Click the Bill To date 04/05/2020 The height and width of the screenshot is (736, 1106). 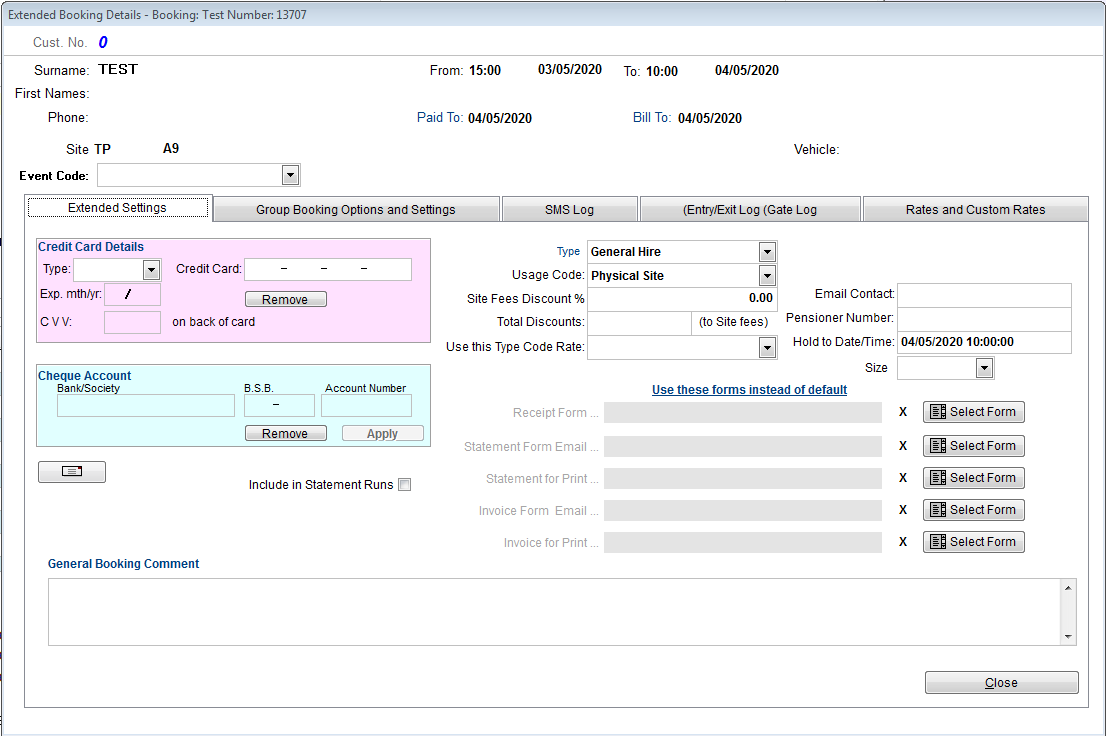tap(710, 119)
